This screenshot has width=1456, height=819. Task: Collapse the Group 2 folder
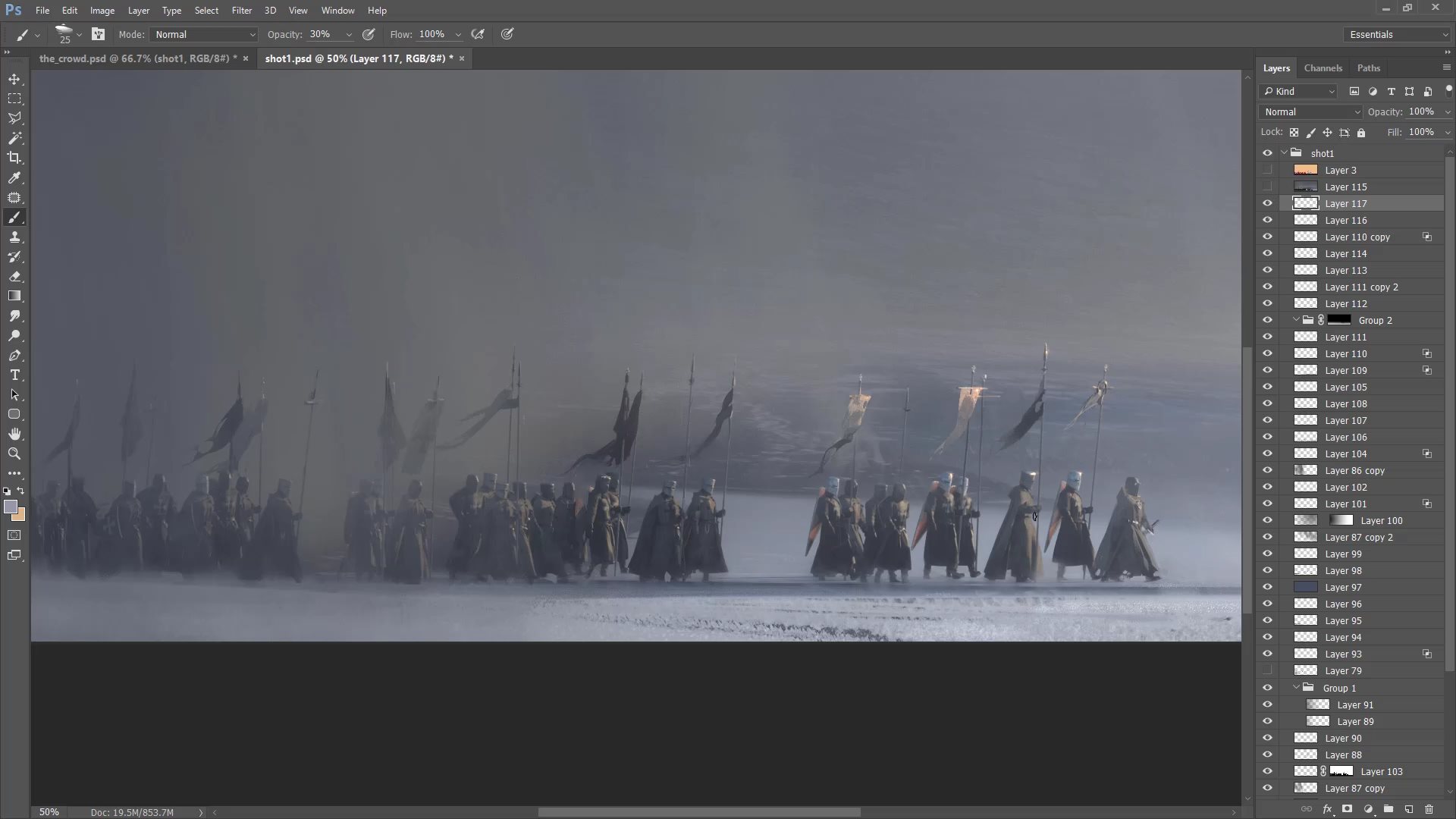(1296, 320)
